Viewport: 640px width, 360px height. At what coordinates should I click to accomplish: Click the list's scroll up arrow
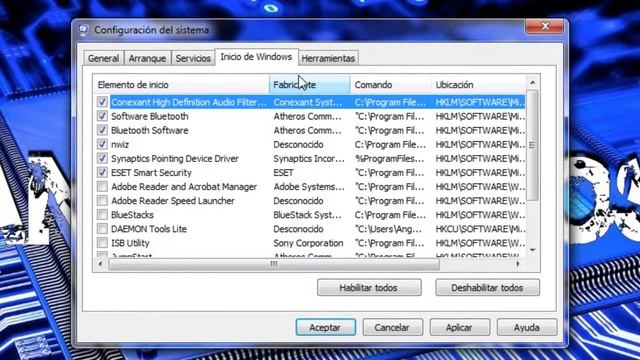pyautogui.click(x=533, y=83)
